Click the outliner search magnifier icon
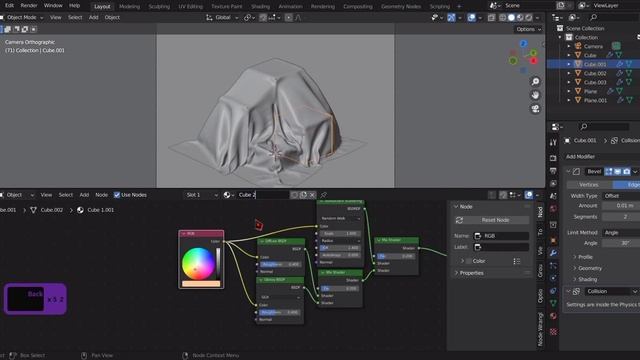 pos(593,17)
